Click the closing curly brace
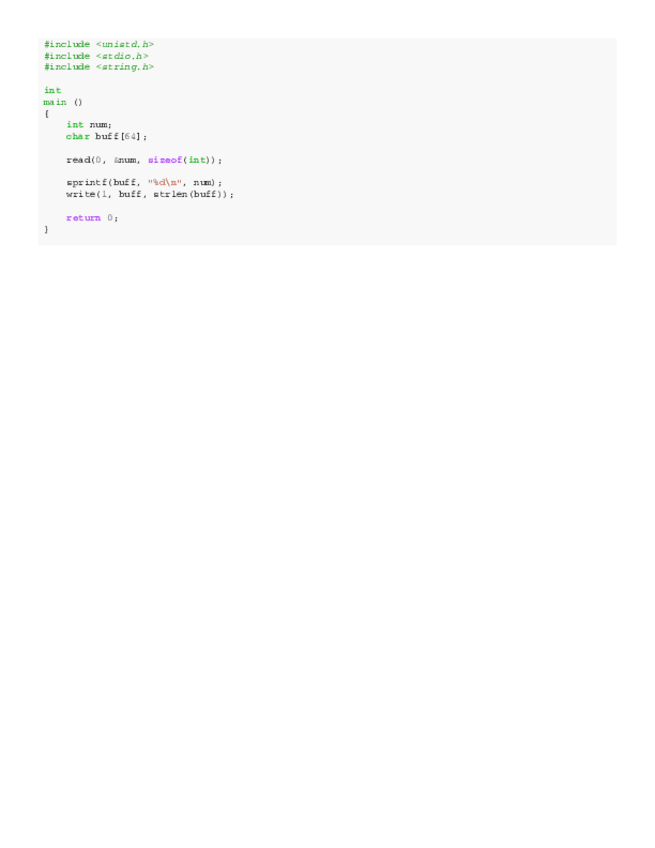Screen dimensions: 655x848 (x=47, y=229)
